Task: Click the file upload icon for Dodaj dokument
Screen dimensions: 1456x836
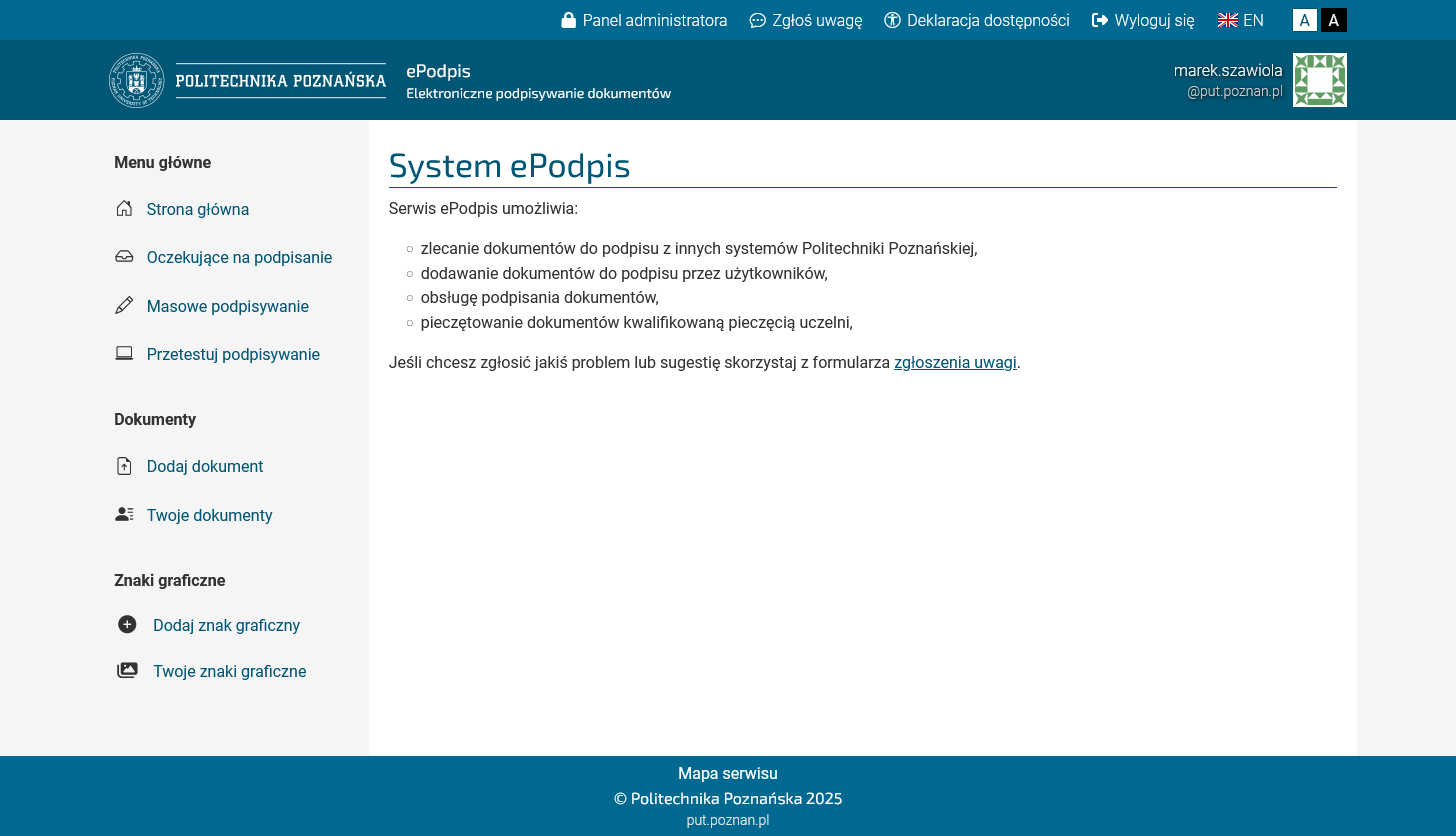Action: (124, 466)
